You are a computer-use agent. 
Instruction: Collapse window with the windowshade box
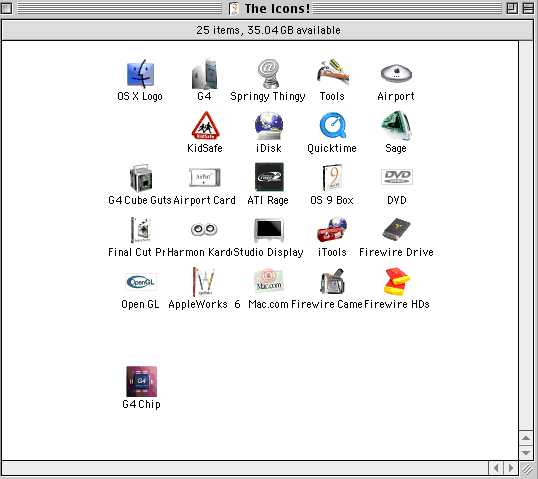click(x=528, y=8)
